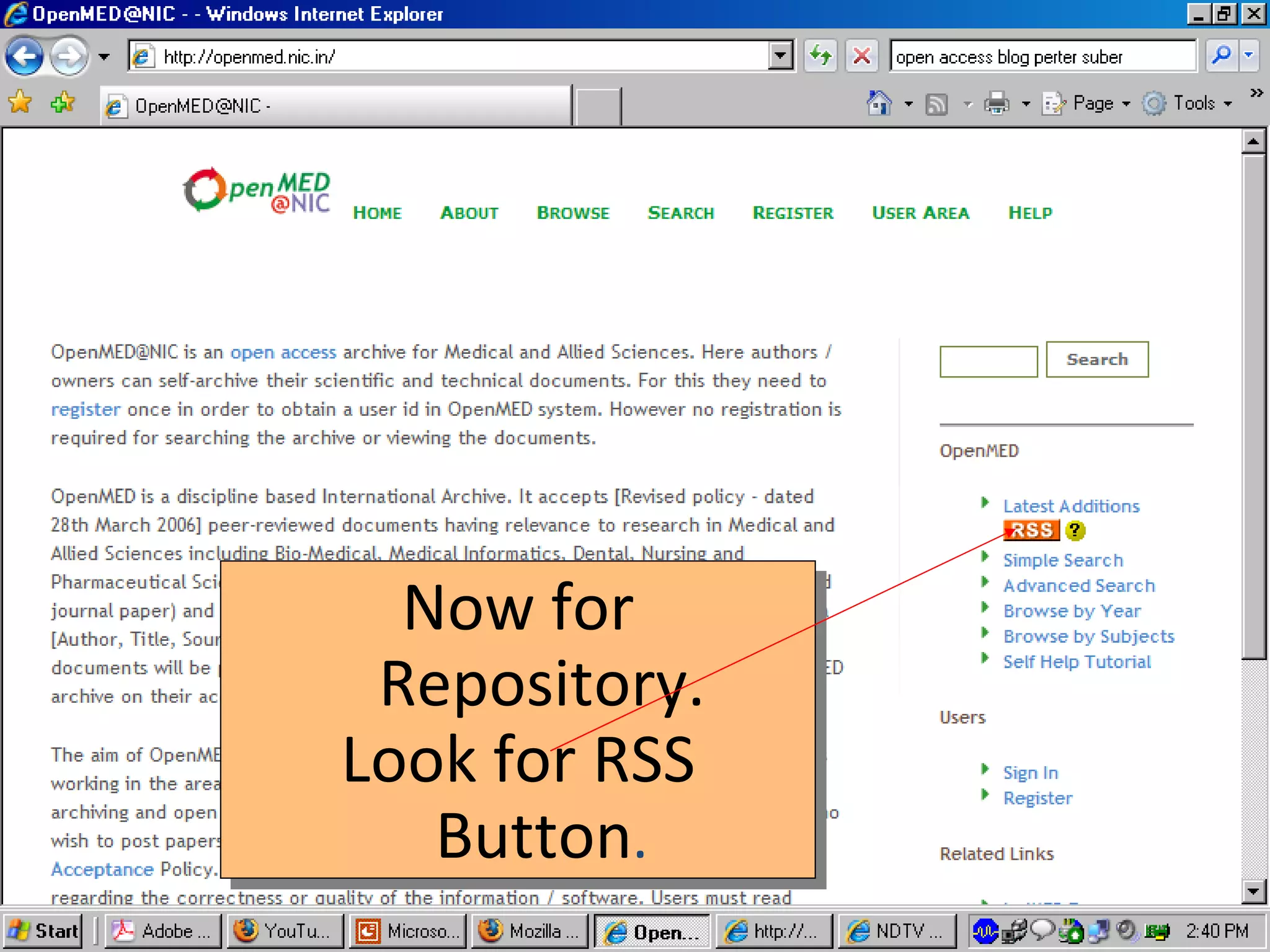Expand the address bar history dropdown
The width and height of the screenshot is (1270, 952).
pos(780,56)
